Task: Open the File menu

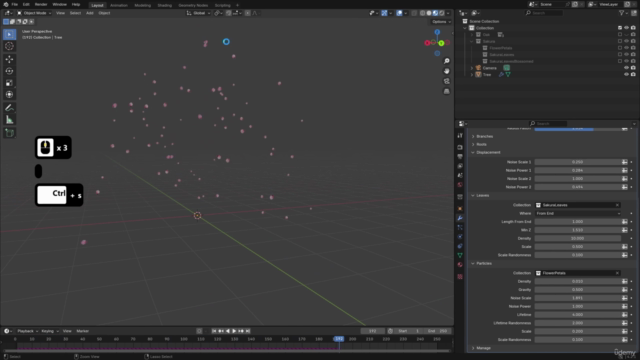Action: point(15,4)
